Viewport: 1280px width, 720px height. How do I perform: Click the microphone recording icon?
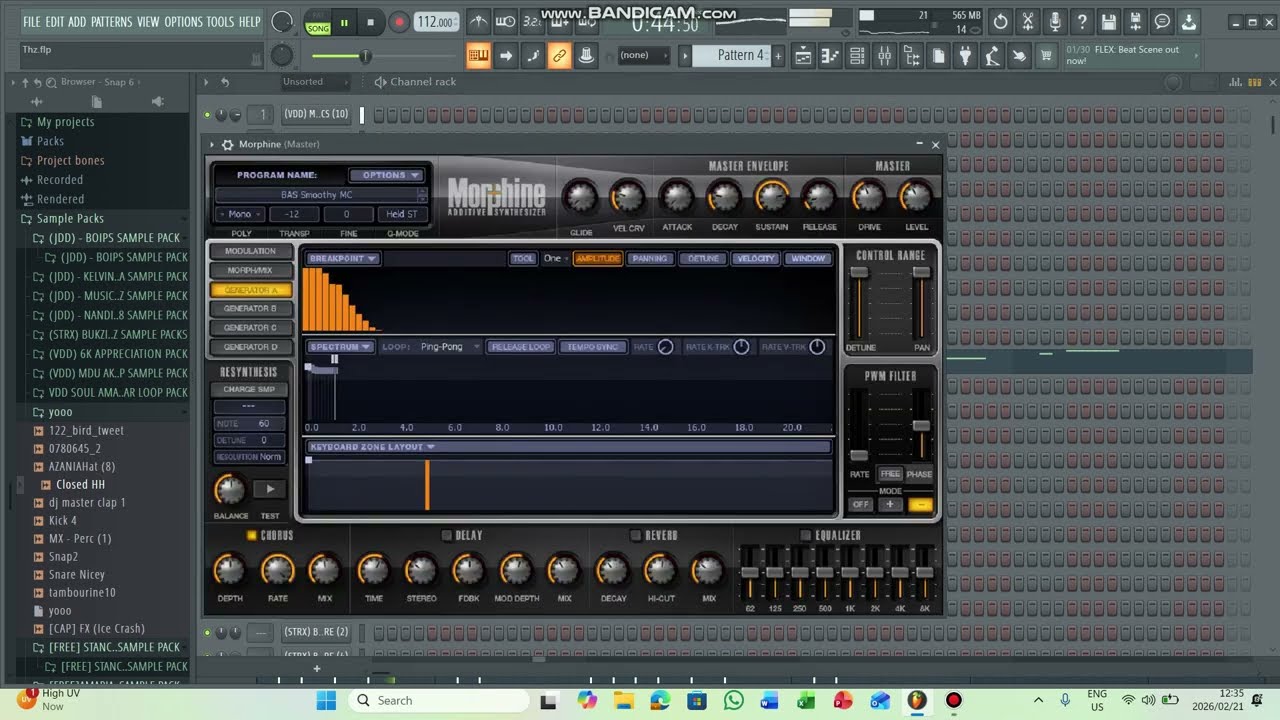(x=1054, y=21)
